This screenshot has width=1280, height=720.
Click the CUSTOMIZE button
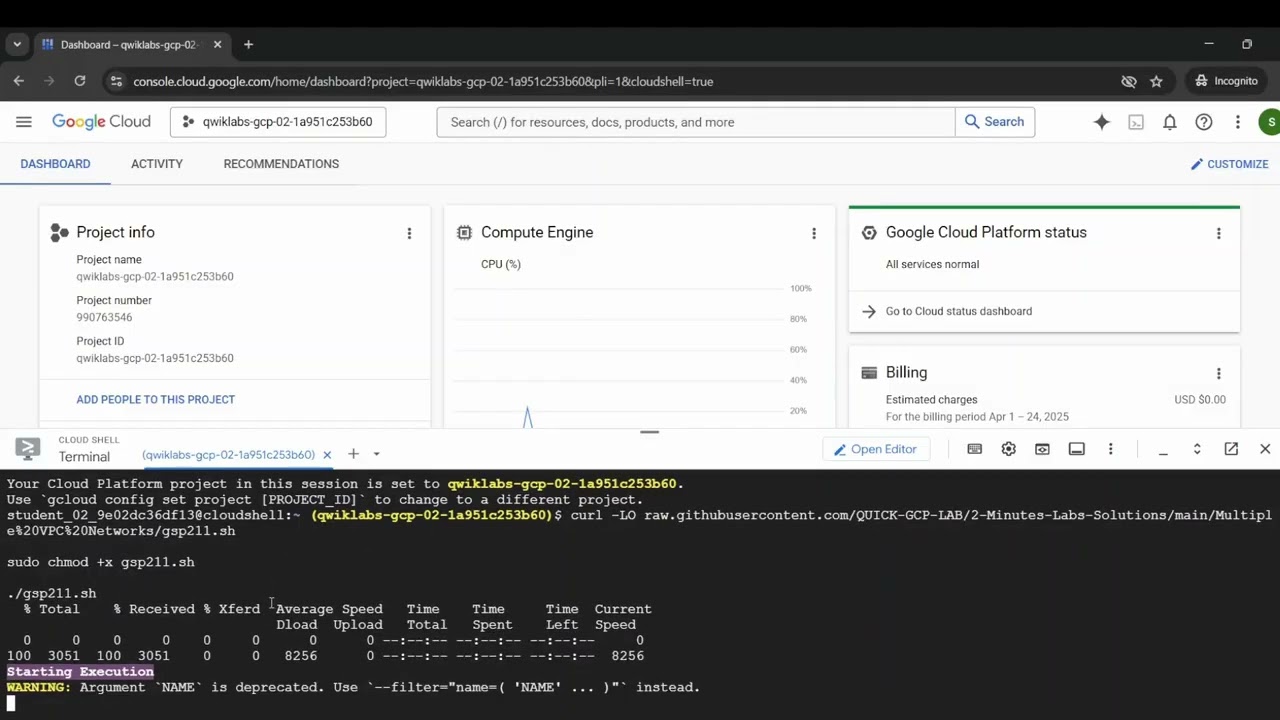[x=1229, y=164]
